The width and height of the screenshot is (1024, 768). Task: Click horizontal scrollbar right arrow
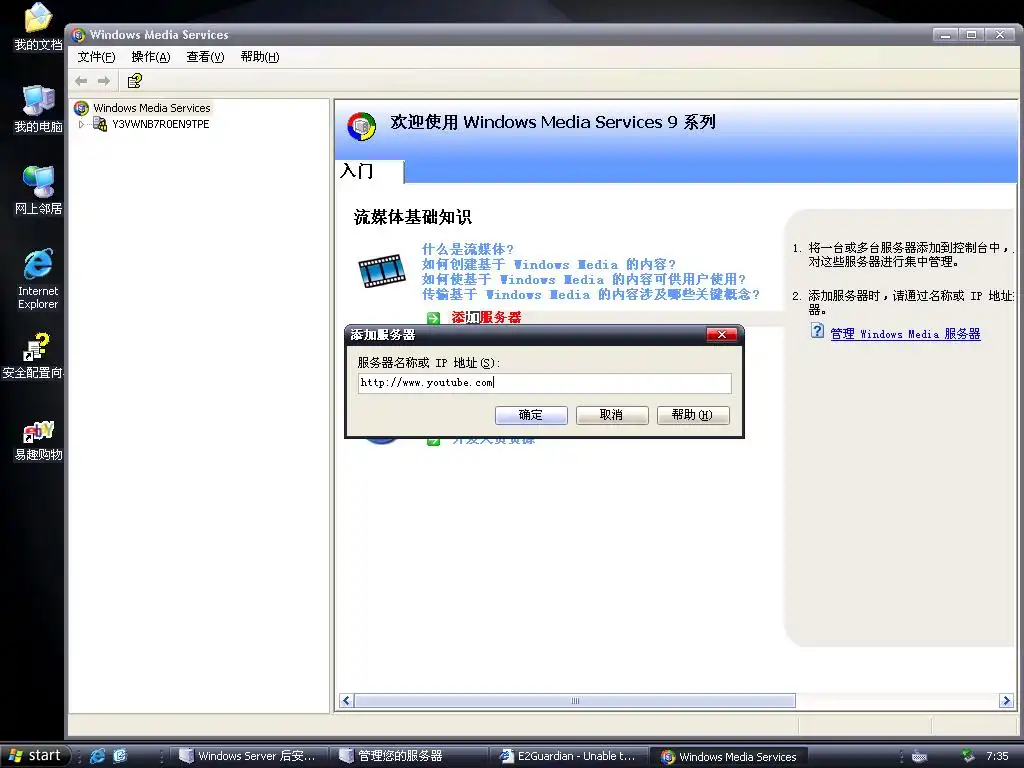click(1006, 701)
